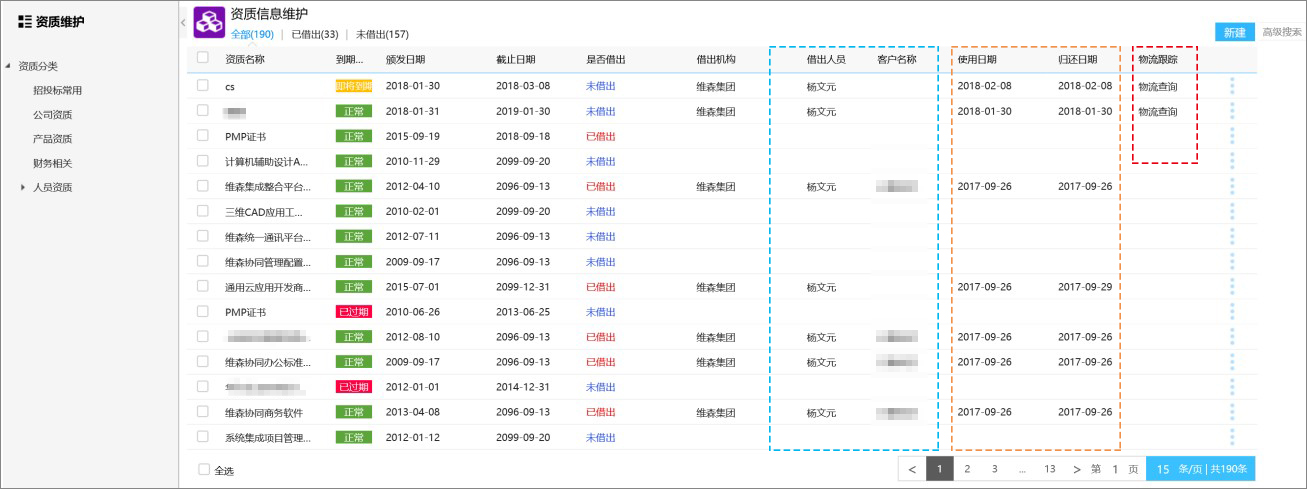Switch to the 已借出(33) filter tab
Screen dimensions: 1307x489
point(314,34)
